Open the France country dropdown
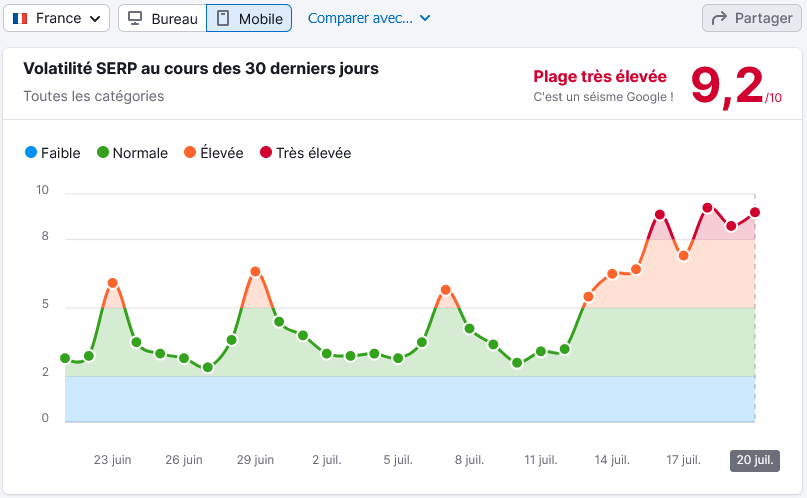Screen dimensions: 807x498 click(x=57, y=19)
